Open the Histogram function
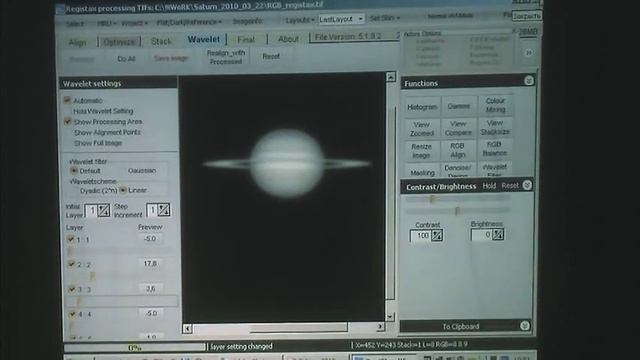Viewport: 640px width, 360px height. pyautogui.click(x=422, y=107)
